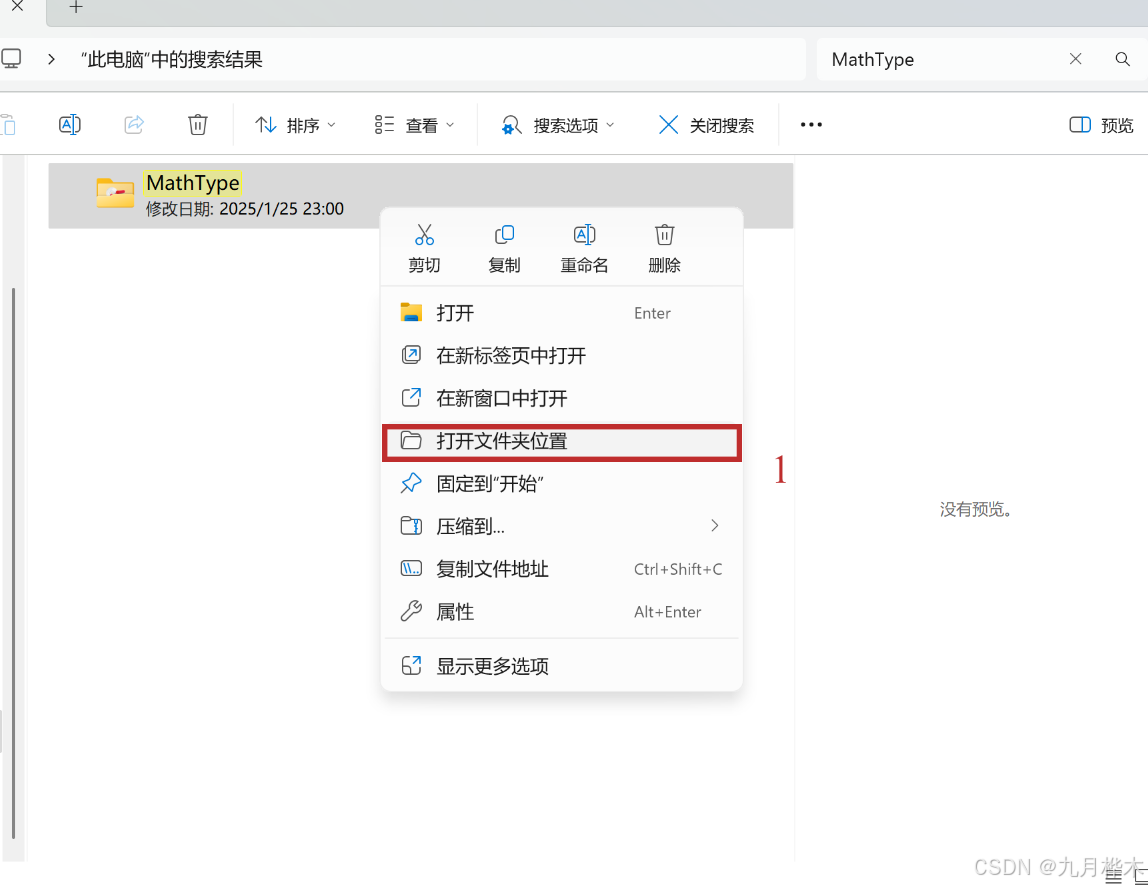1148x887 pixels.
Task: Pin folder via 固定到"开始" entry
Action: 562,484
